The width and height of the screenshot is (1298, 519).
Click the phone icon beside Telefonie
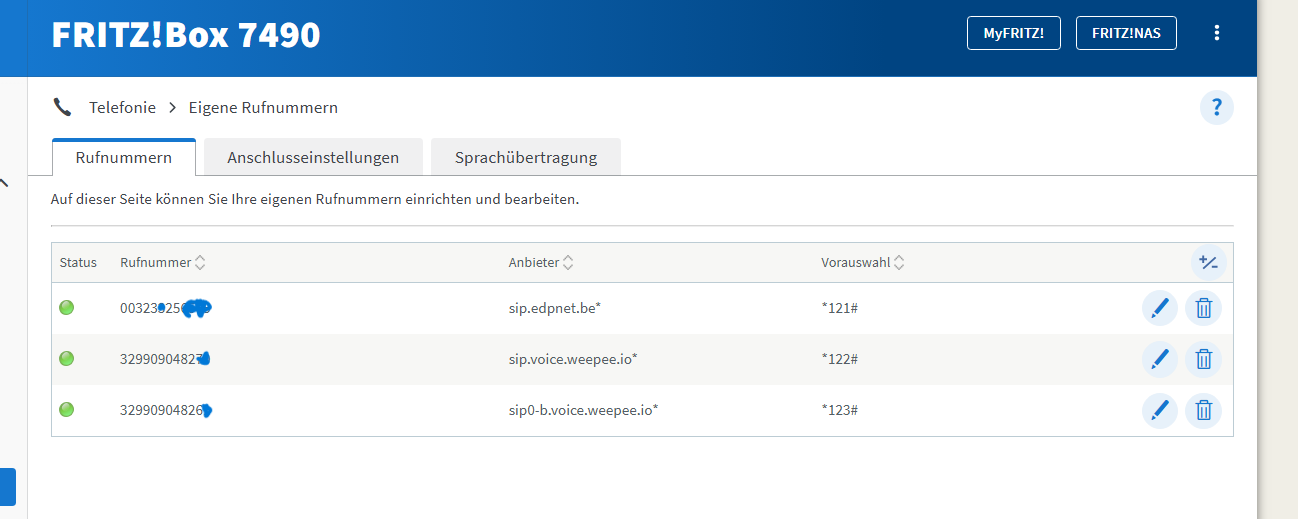point(62,107)
